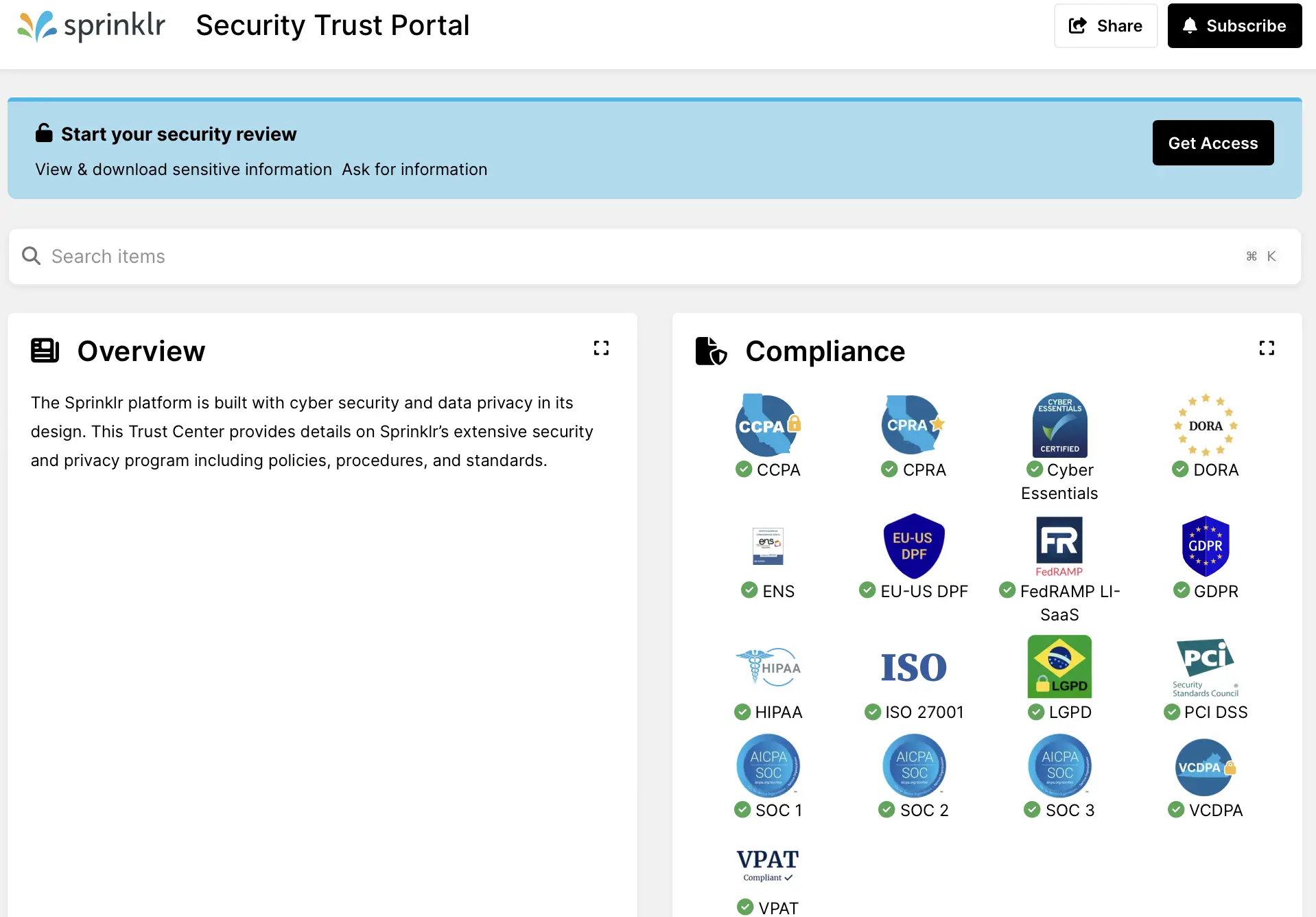Click the Share button
The image size is (1316, 917).
1105,26
